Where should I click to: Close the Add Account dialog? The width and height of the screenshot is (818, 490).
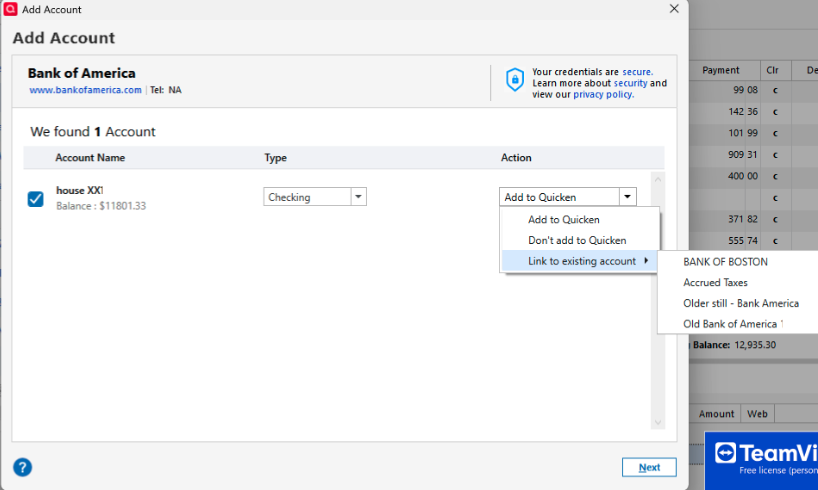click(674, 9)
